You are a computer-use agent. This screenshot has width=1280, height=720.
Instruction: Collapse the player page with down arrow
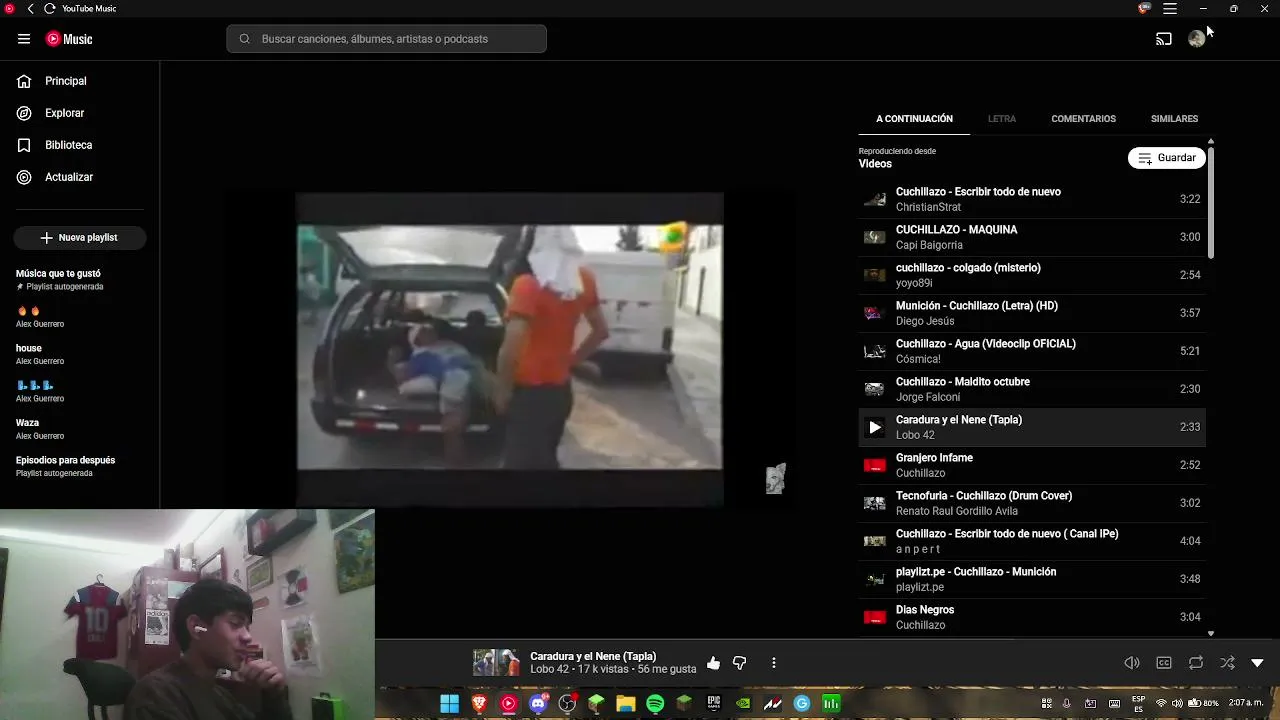click(1258, 663)
